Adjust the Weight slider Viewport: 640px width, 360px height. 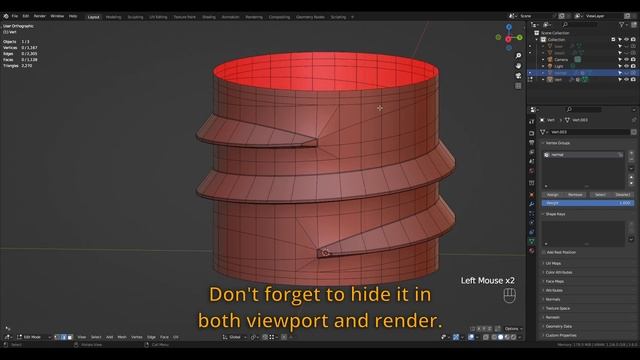coord(588,203)
